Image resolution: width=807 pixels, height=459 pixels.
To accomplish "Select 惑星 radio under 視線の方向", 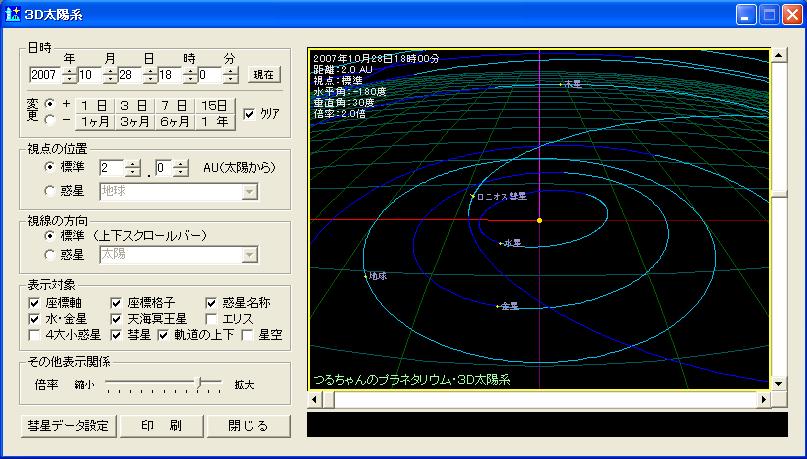I will point(51,255).
